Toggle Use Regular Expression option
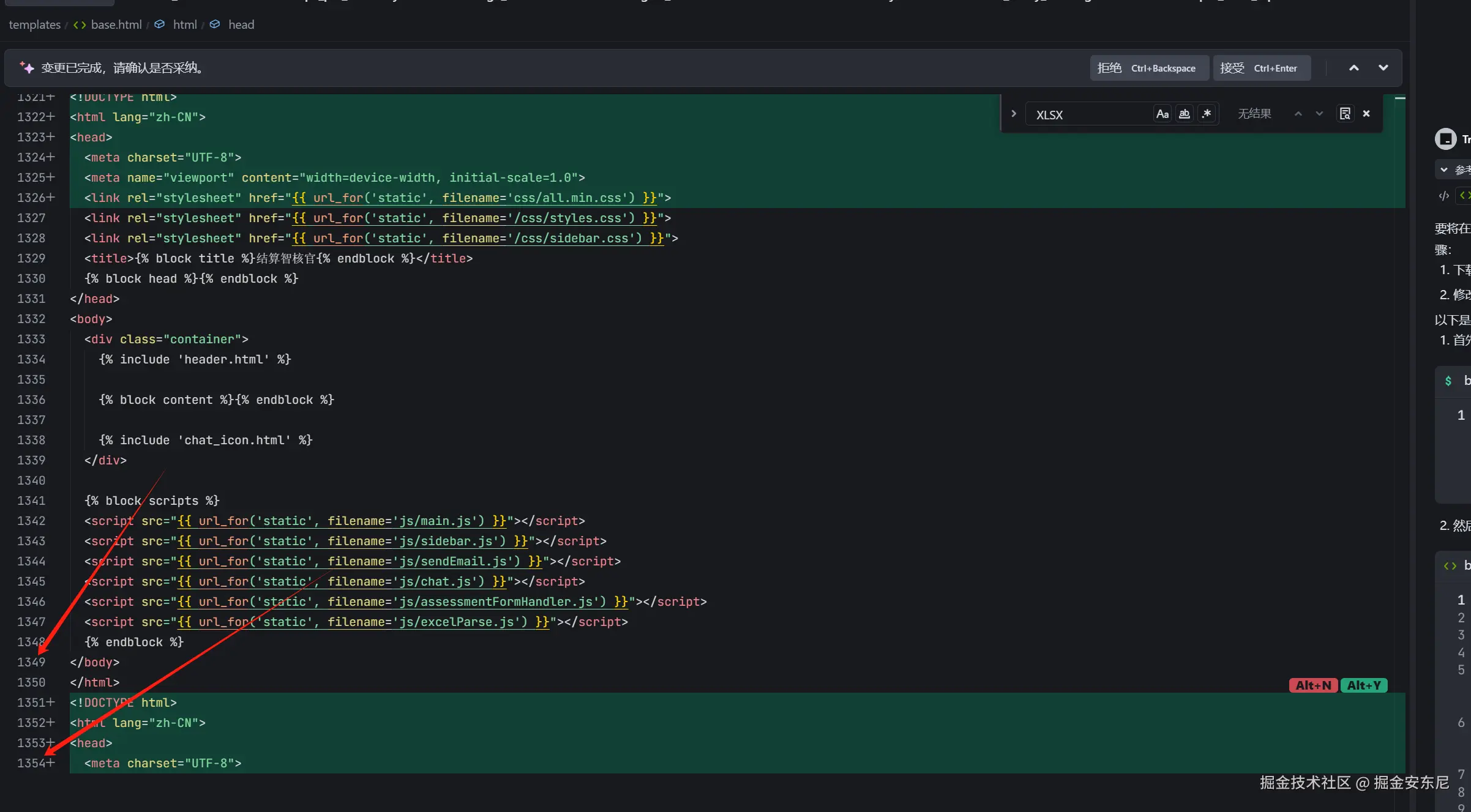The width and height of the screenshot is (1471, 812). pyautogui.click(x=1207, y=114)
